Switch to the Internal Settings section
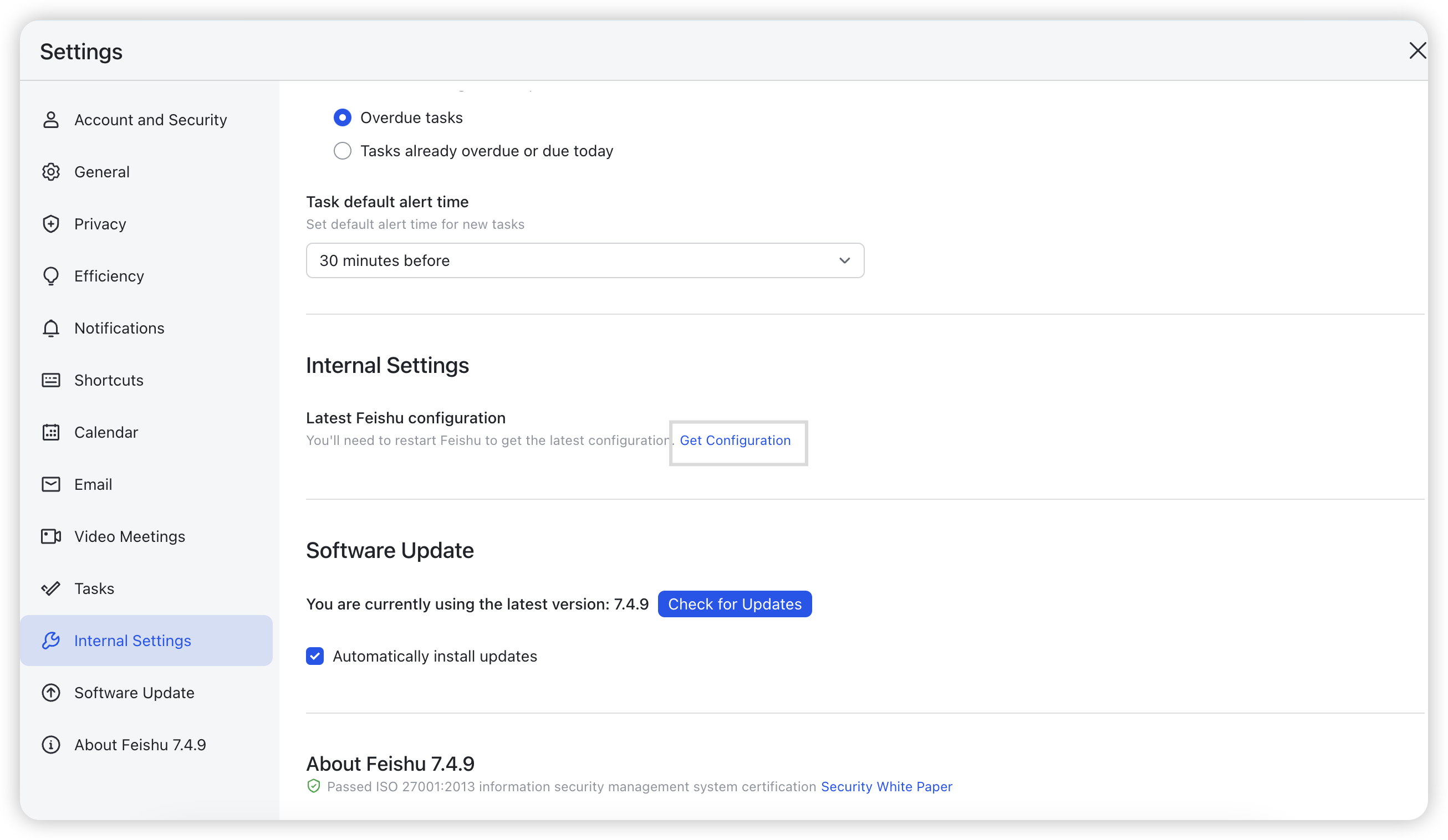 [132, 640]
